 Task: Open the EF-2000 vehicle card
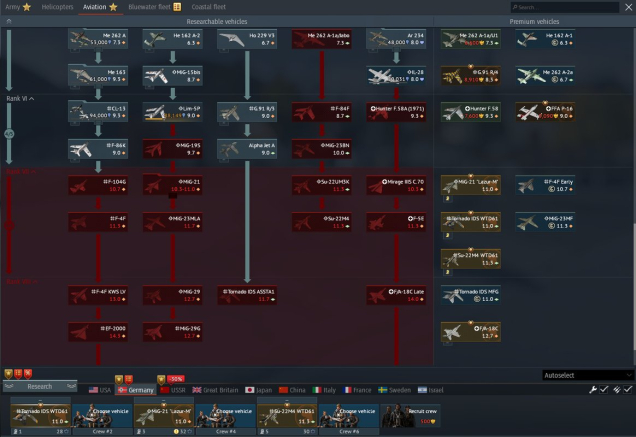pos(98,332)
